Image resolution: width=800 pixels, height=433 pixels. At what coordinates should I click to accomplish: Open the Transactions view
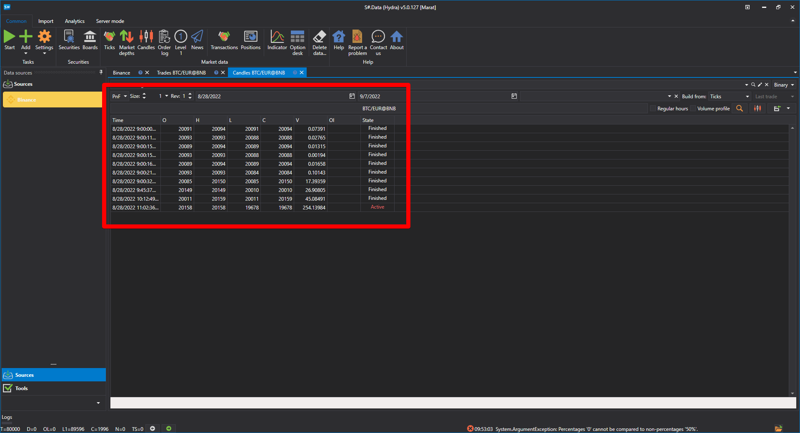[224, 39]
